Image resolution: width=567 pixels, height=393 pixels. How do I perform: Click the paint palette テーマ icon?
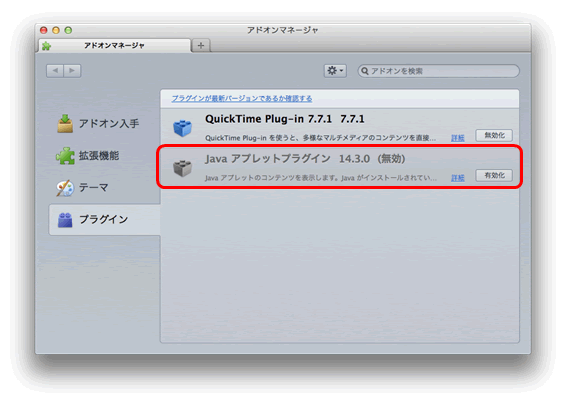pos(65,188)
